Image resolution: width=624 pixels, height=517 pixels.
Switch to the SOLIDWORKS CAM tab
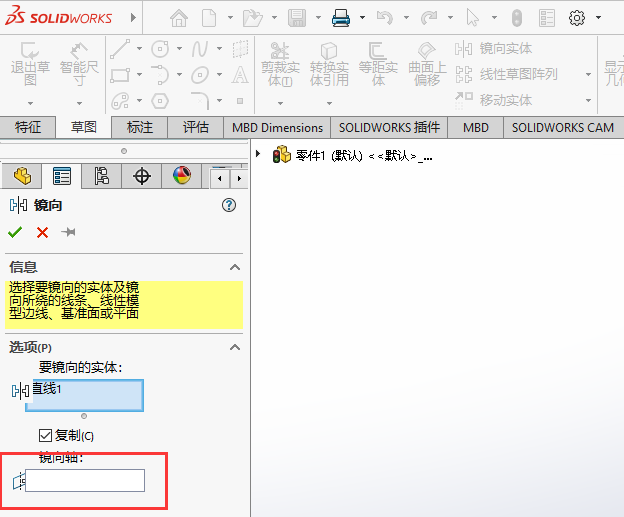pos(563,127)
